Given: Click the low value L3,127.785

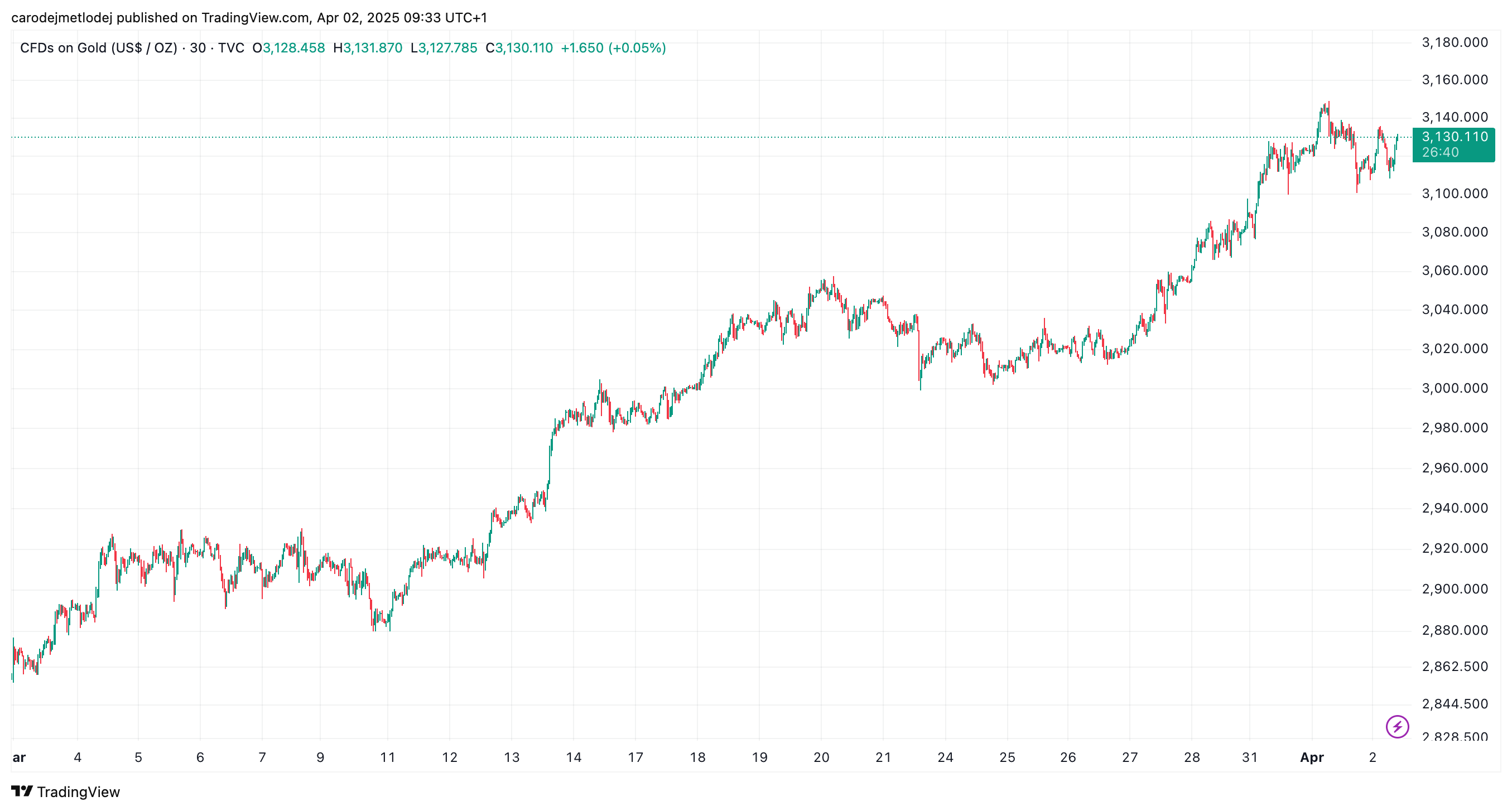Looking at the screenshot, I should (444, 47).
